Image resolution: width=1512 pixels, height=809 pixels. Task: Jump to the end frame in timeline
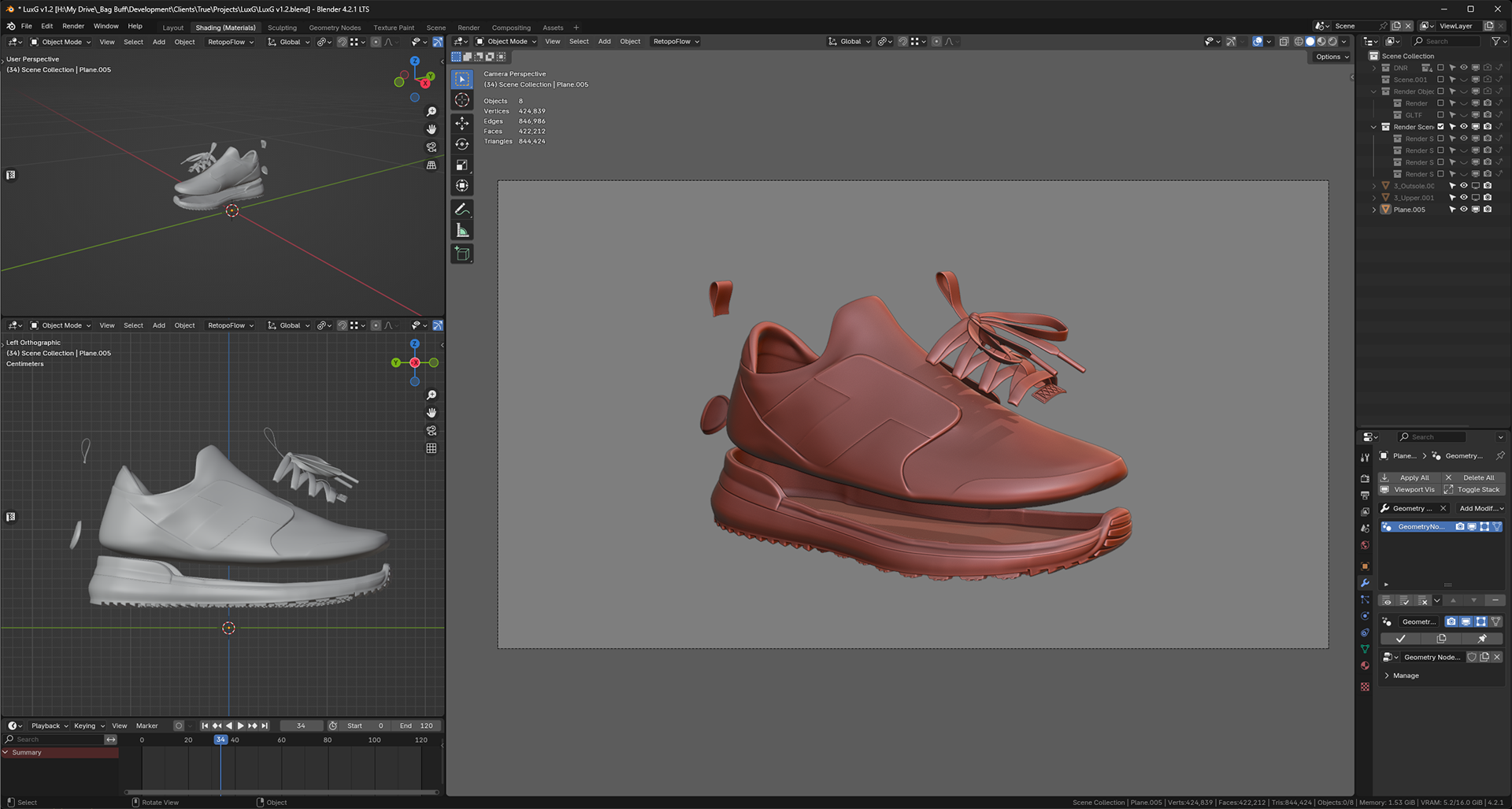pyautogui.click(x=265, y=726)
